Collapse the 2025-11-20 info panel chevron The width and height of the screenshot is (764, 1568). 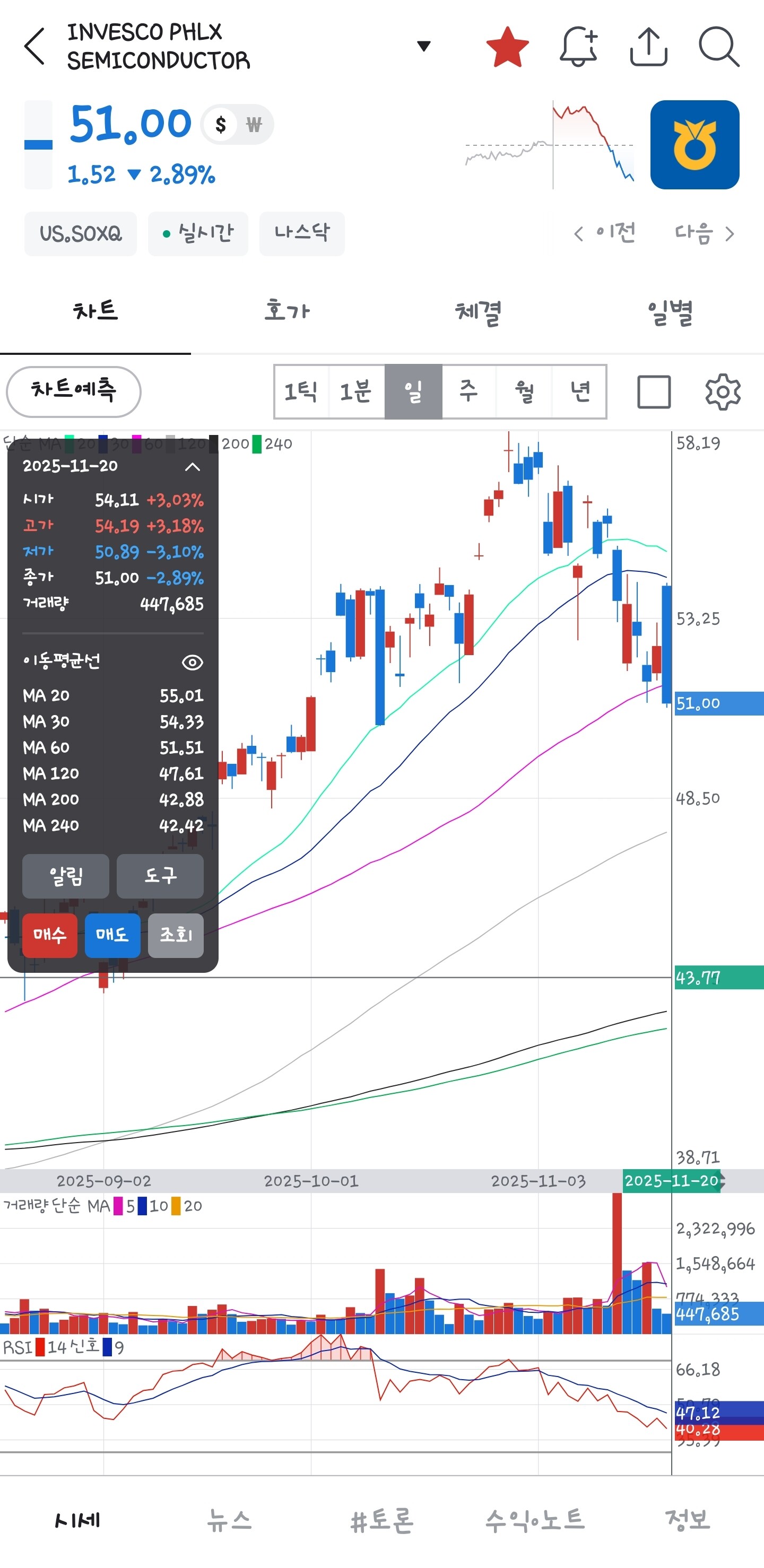click(x=193, y=467)
